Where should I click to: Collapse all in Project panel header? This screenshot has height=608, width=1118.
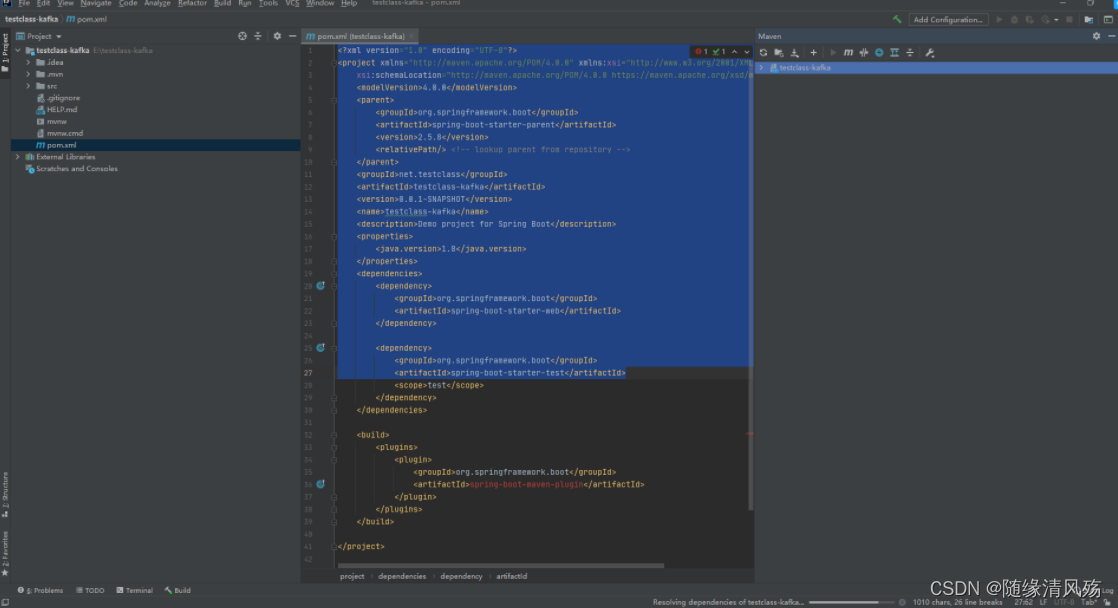click(x=258, y=36)
